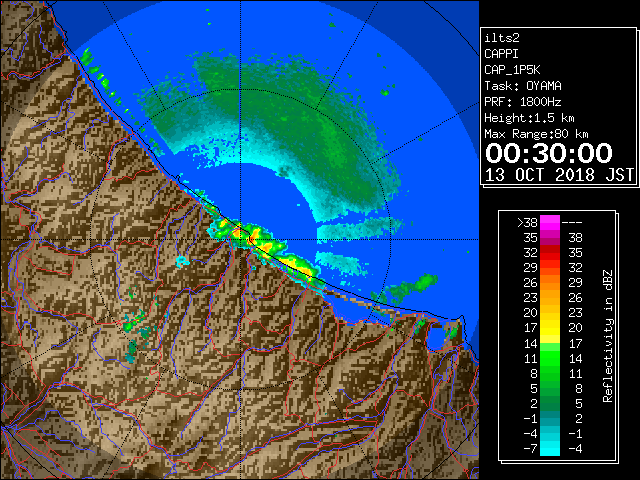Select the 'CAPPI' product text
This screenshot has height=480, width=640.
click(x=501, y=54)
